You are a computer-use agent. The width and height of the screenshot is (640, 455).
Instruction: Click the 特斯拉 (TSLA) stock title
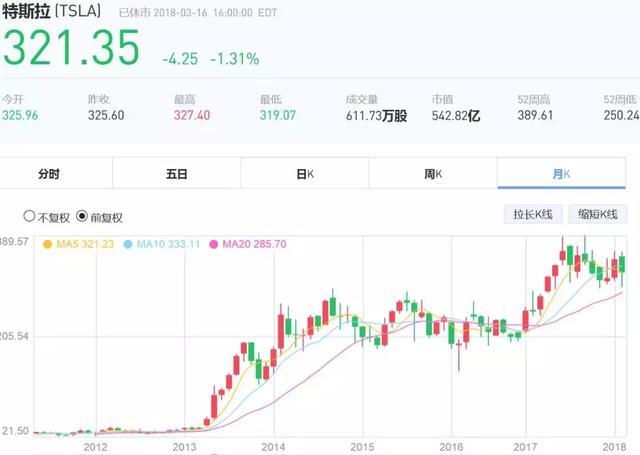click(x=51, y=11)
